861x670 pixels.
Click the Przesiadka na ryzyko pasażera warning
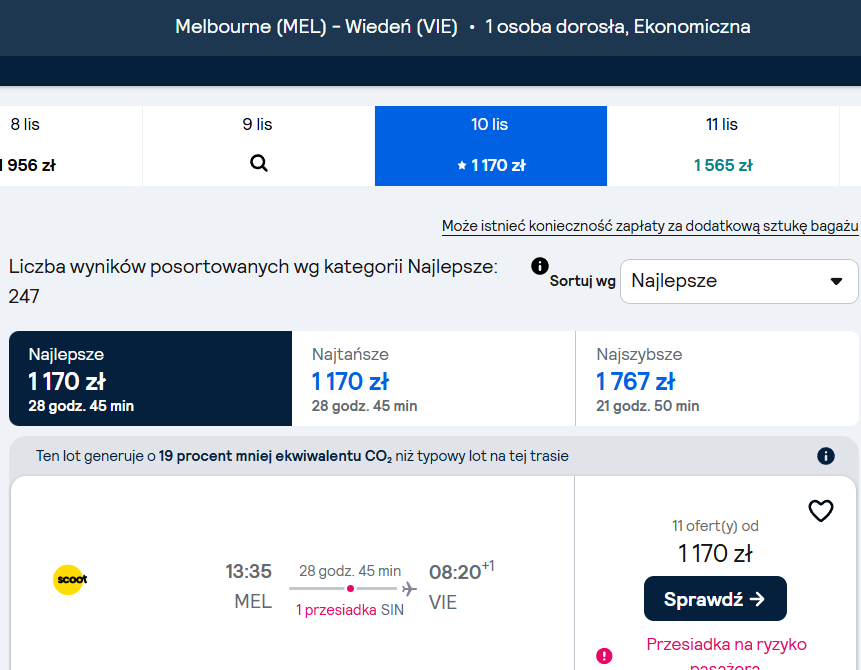[726, 655]
